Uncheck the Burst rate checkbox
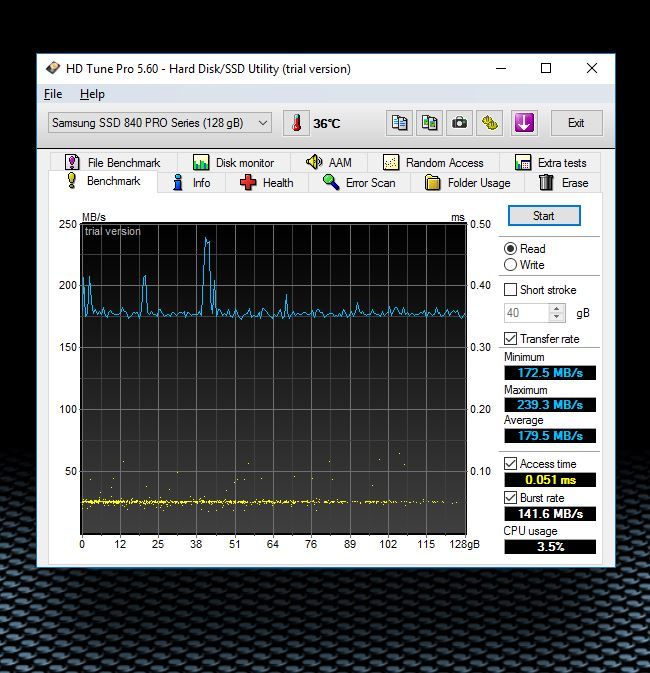650x673 pixels. pos(510,498)
